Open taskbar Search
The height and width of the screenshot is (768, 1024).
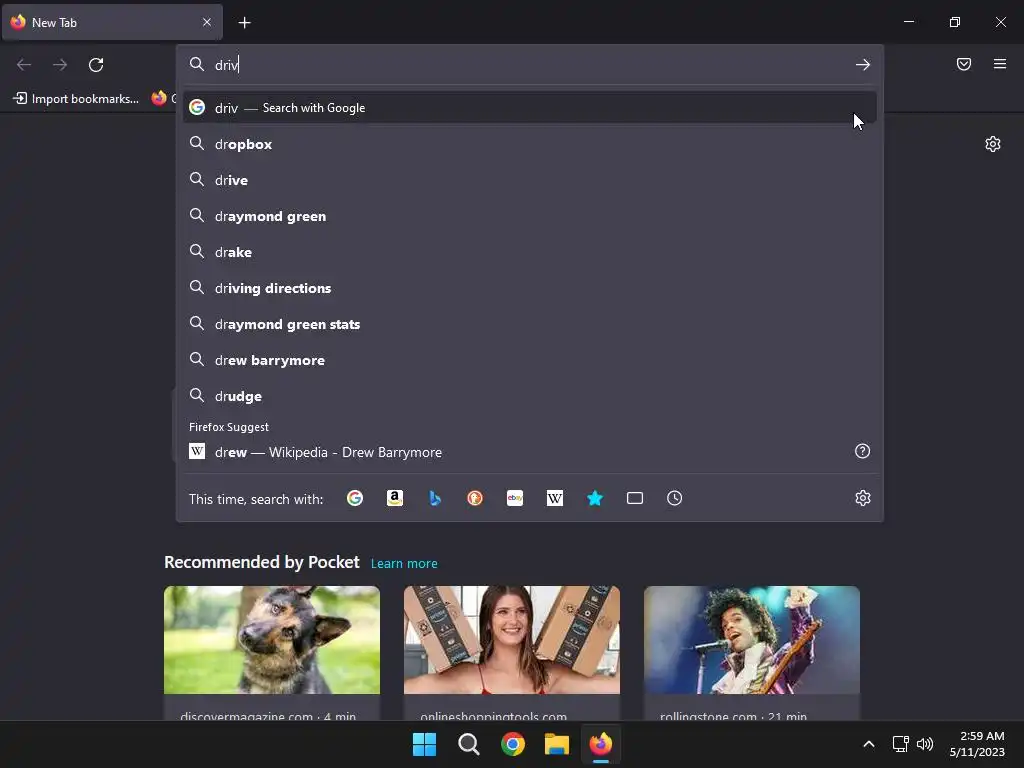click(468, 744)
